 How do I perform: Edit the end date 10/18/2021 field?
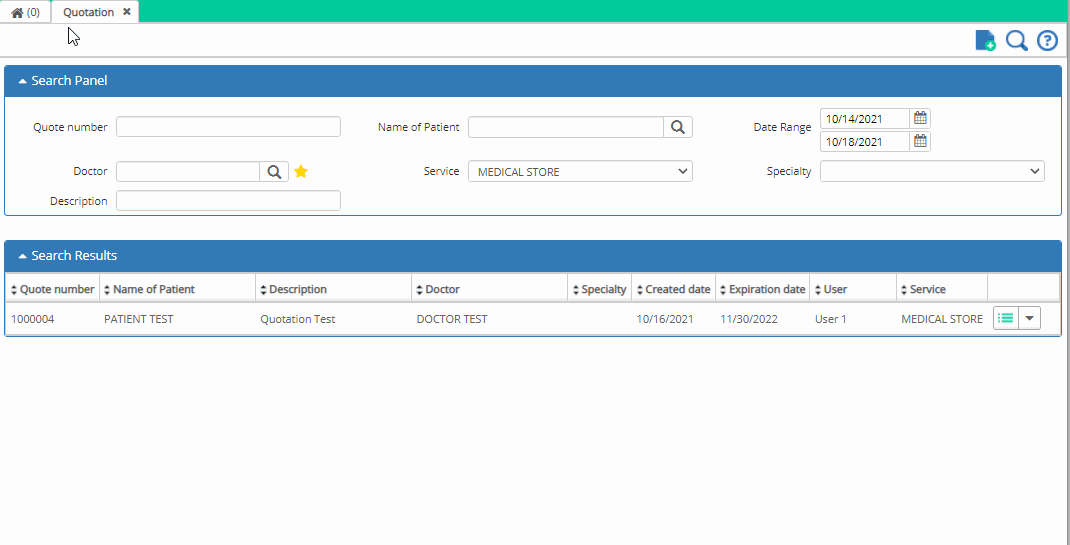coord(865,142)
